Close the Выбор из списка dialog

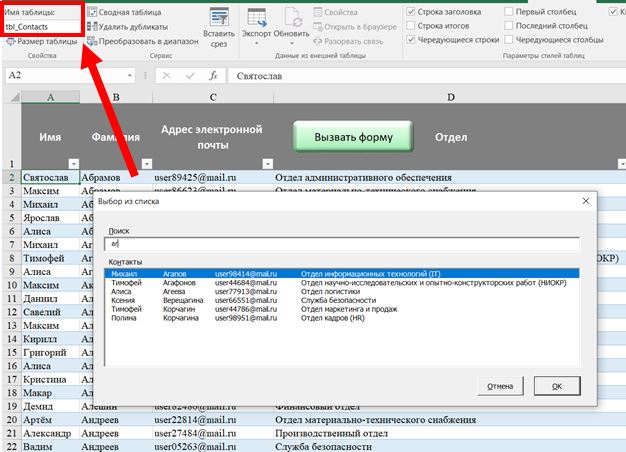point(586,201)
